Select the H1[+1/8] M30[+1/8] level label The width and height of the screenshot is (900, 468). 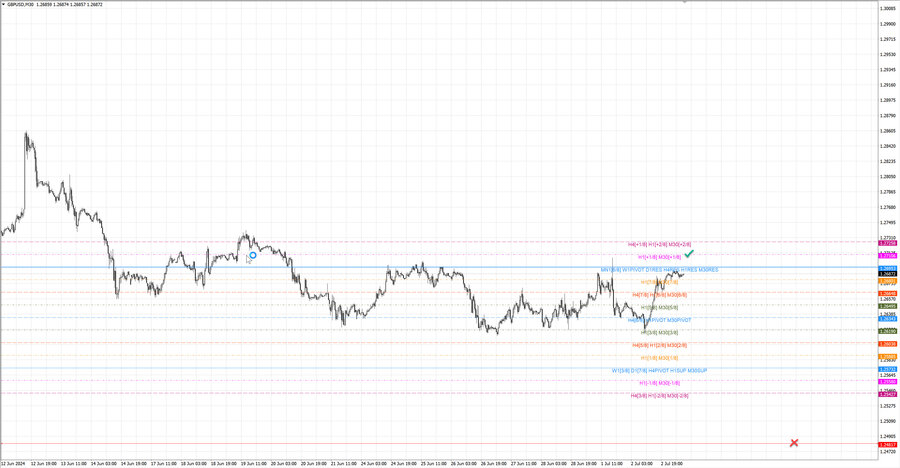pos(660,257)
